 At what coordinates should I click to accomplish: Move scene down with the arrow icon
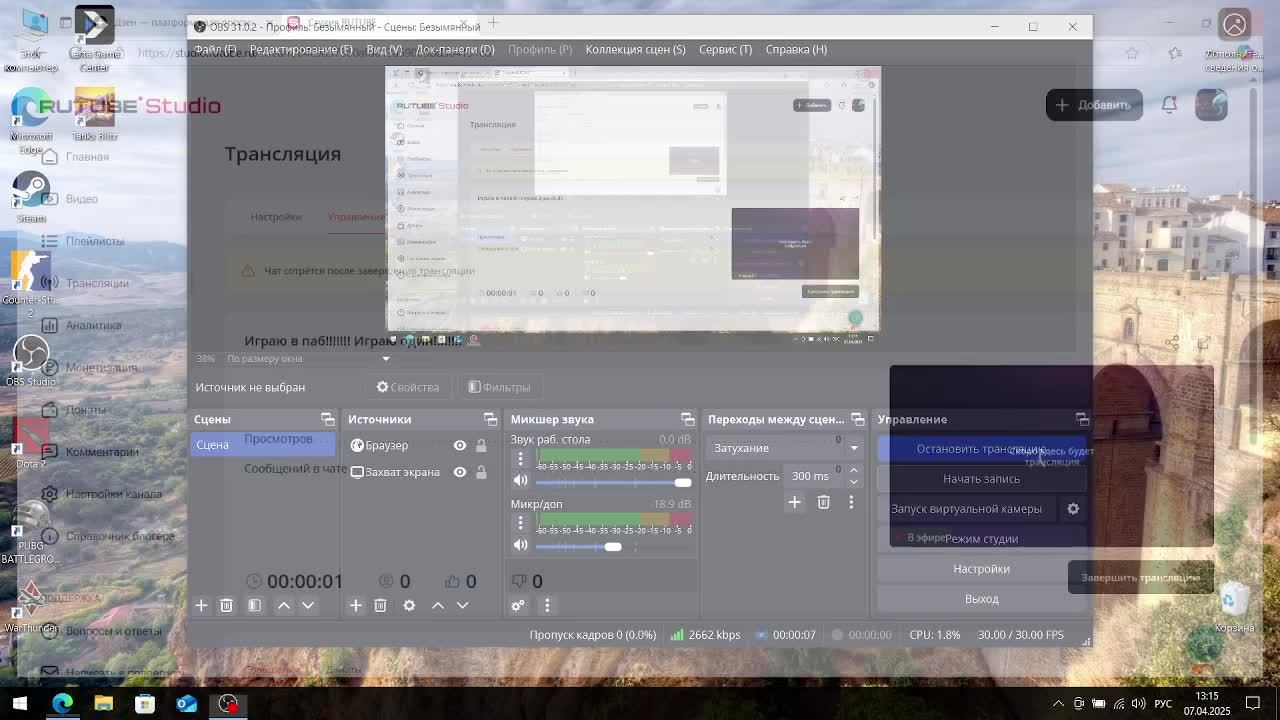(x=308, y=605)
